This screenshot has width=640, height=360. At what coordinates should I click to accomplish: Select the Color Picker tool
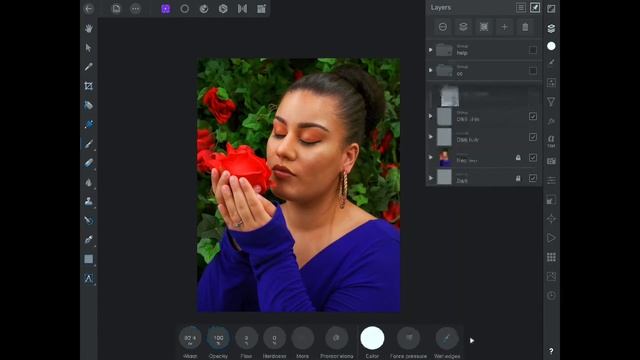(89, 67)
